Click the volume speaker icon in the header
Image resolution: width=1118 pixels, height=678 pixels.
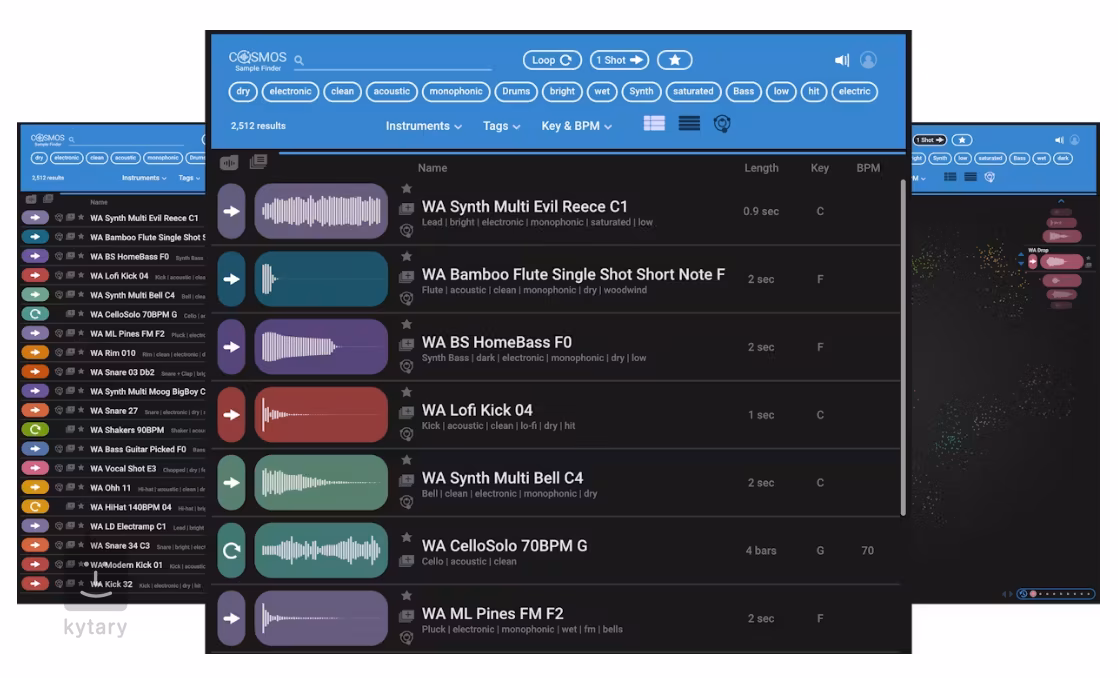tap(842, 60)
